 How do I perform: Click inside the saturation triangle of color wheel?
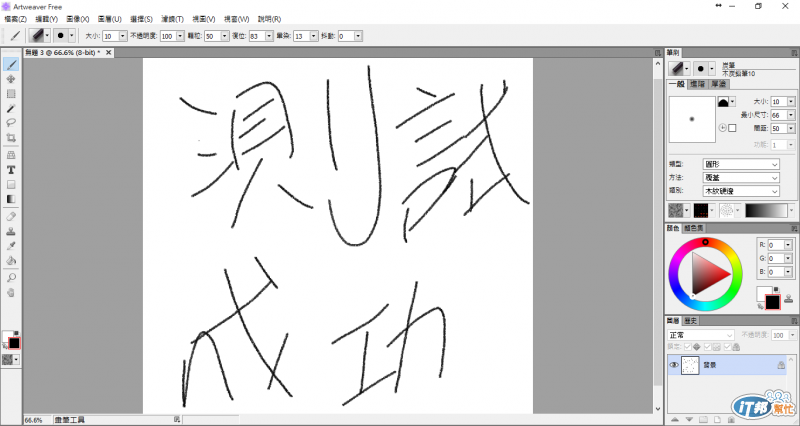point(707,274)
